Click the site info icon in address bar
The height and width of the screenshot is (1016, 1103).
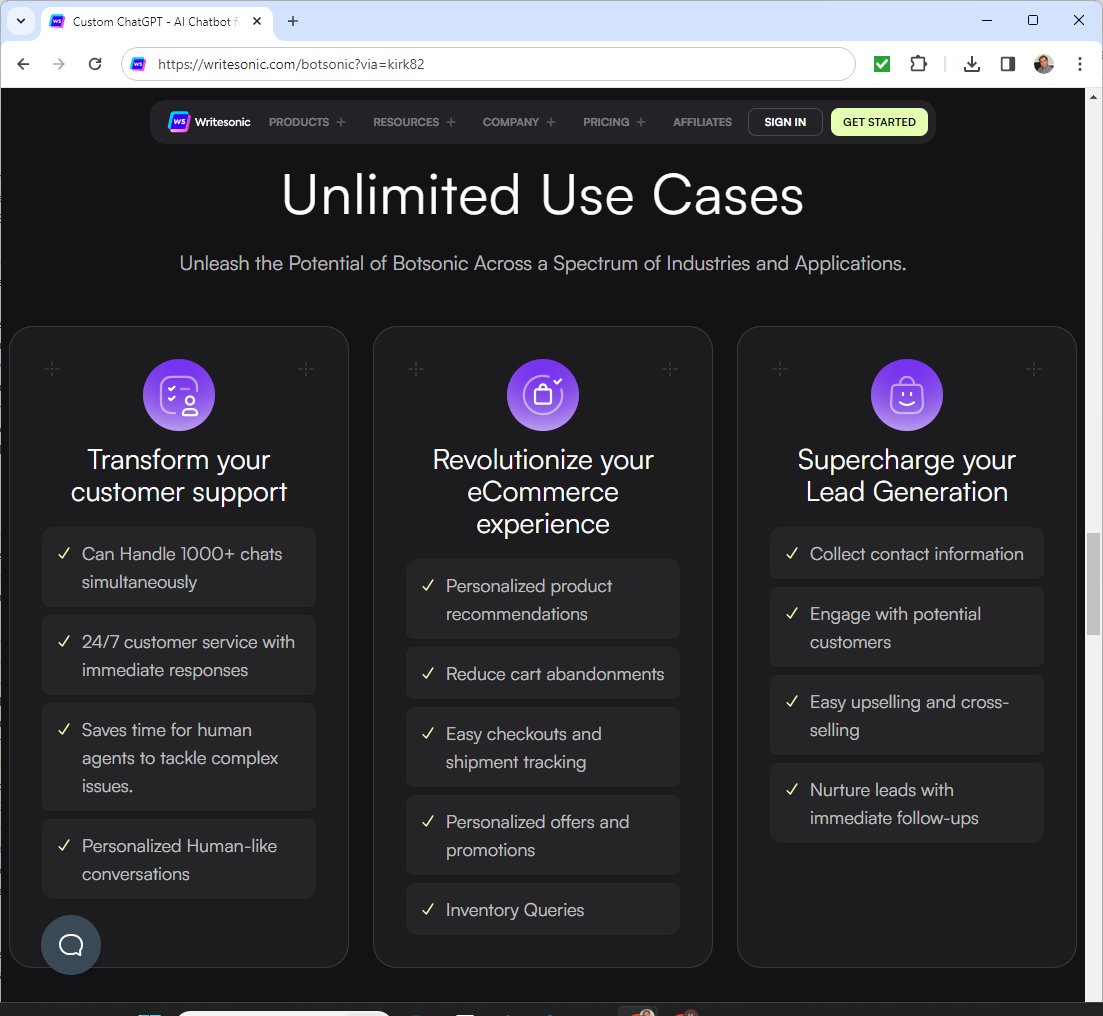pos(139,64)
